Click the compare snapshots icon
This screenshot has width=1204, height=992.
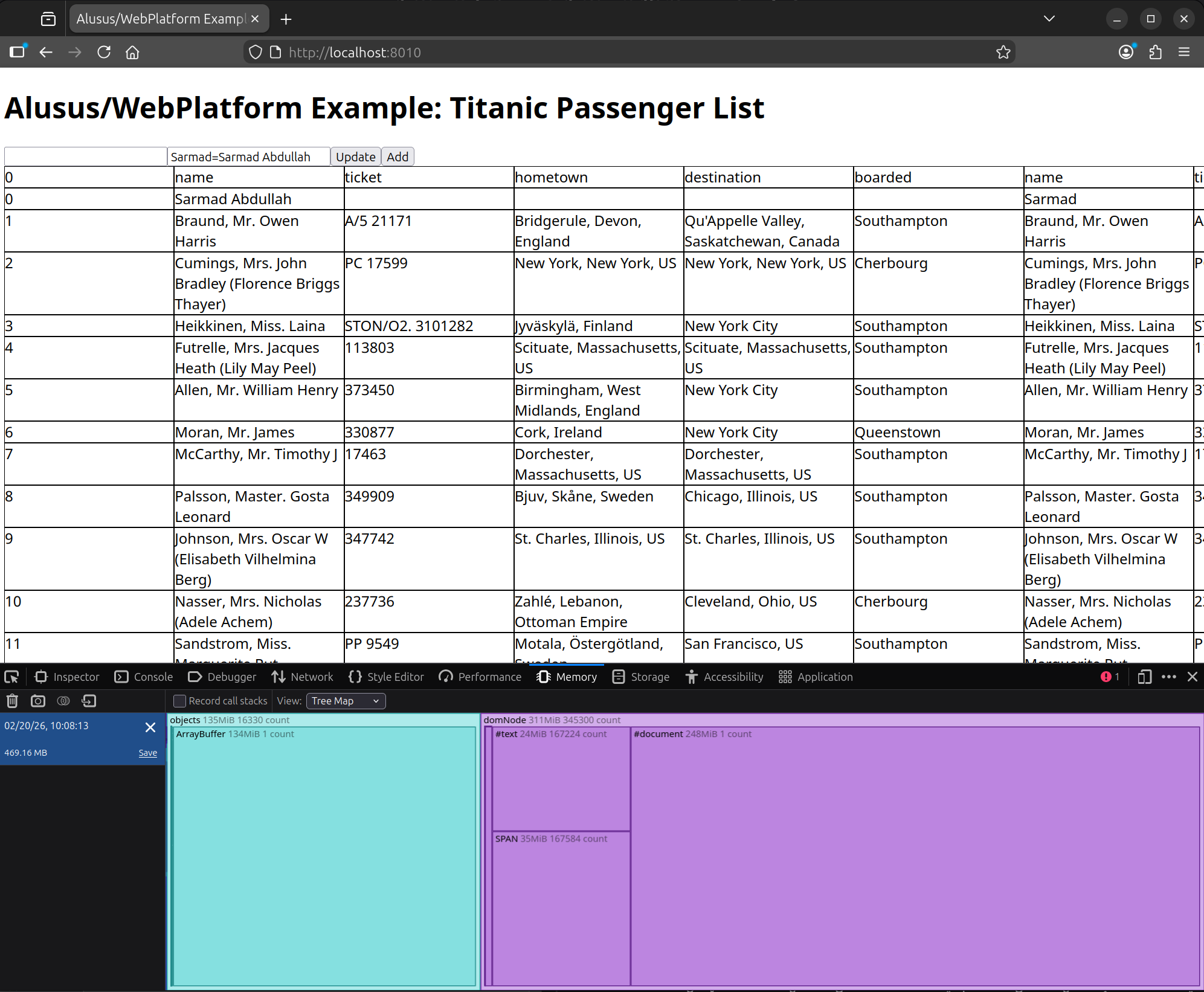[63, 701]
